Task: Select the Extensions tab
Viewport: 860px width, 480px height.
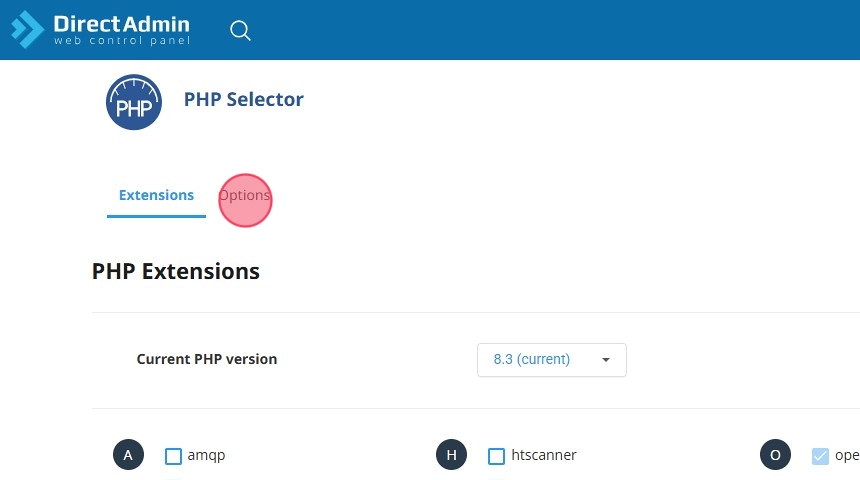Action: coord(156,196)
